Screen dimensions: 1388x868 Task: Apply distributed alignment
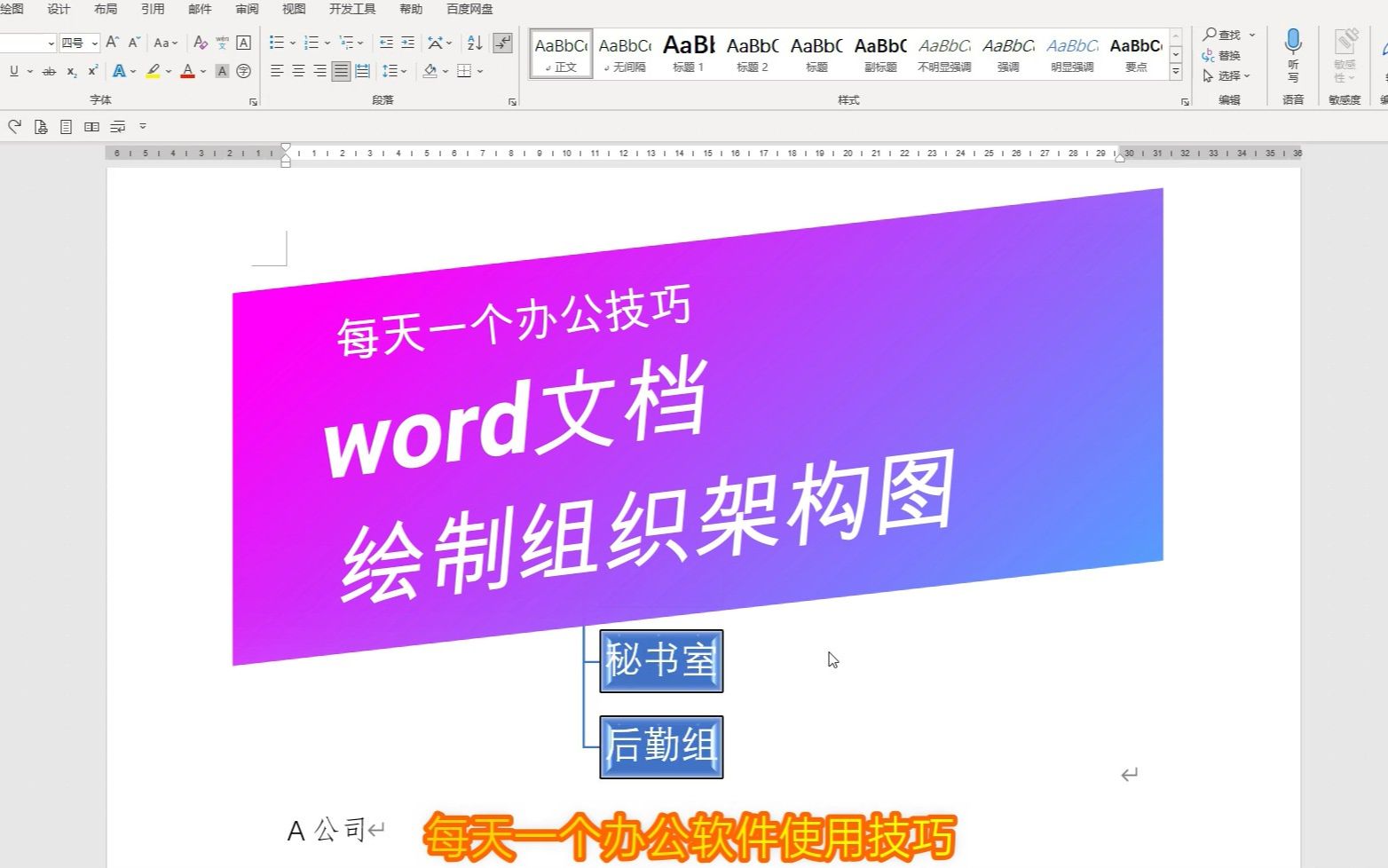click(362, 71)
